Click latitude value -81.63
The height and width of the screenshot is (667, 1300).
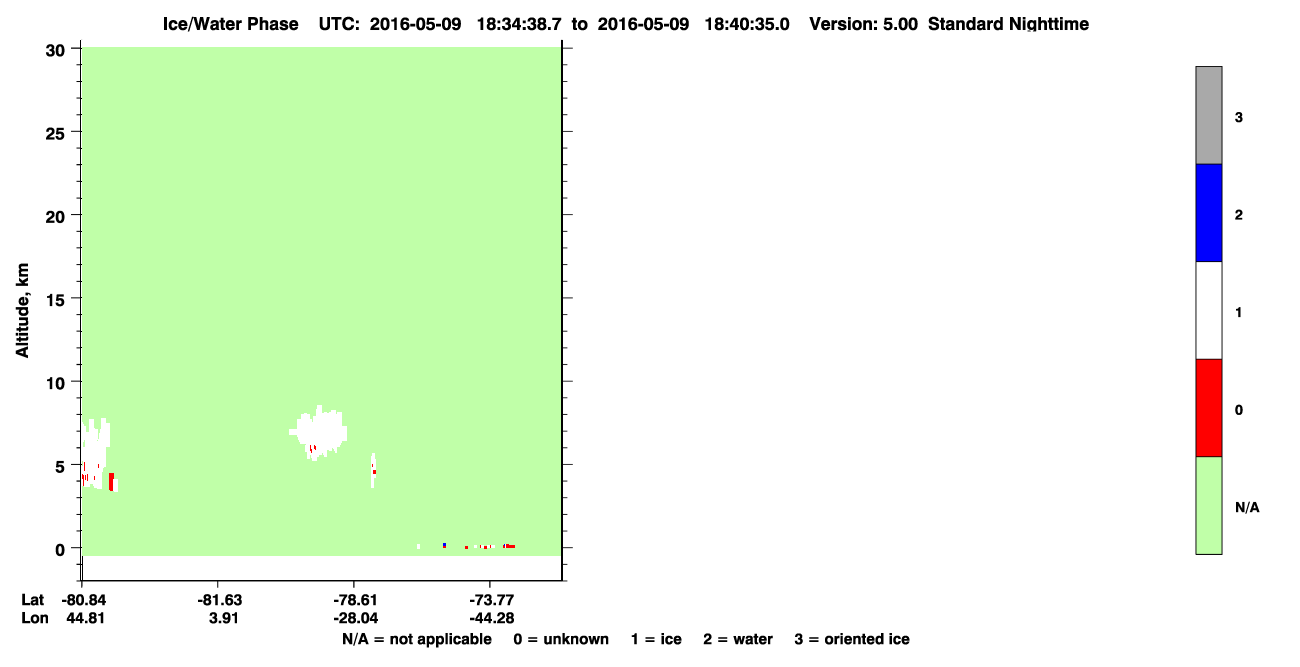218,600
